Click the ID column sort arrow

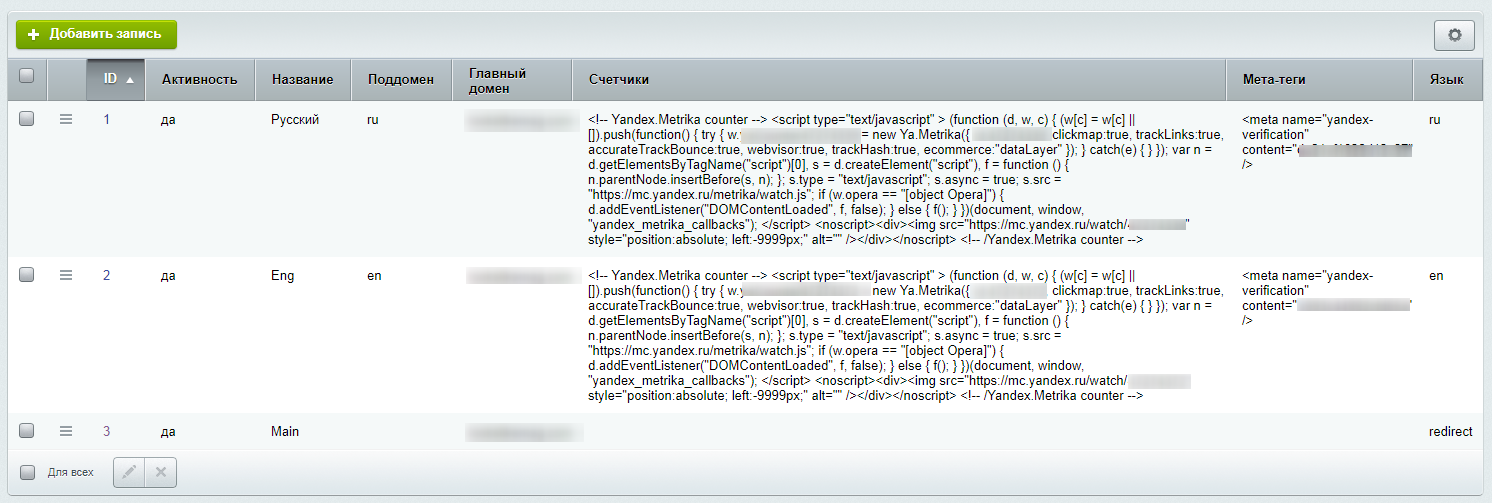point(130,80)
